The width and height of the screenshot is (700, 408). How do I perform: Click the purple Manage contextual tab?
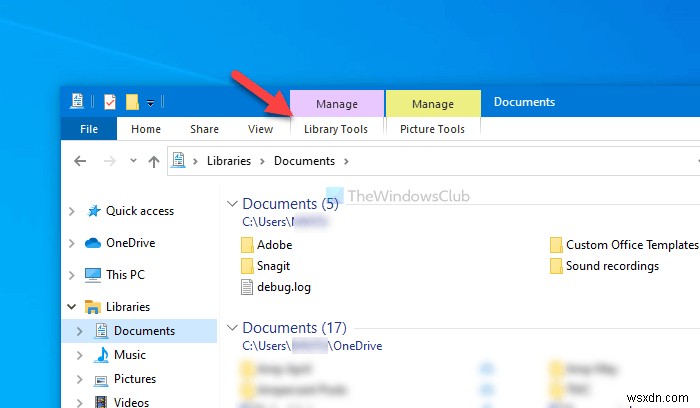(337, 104)
